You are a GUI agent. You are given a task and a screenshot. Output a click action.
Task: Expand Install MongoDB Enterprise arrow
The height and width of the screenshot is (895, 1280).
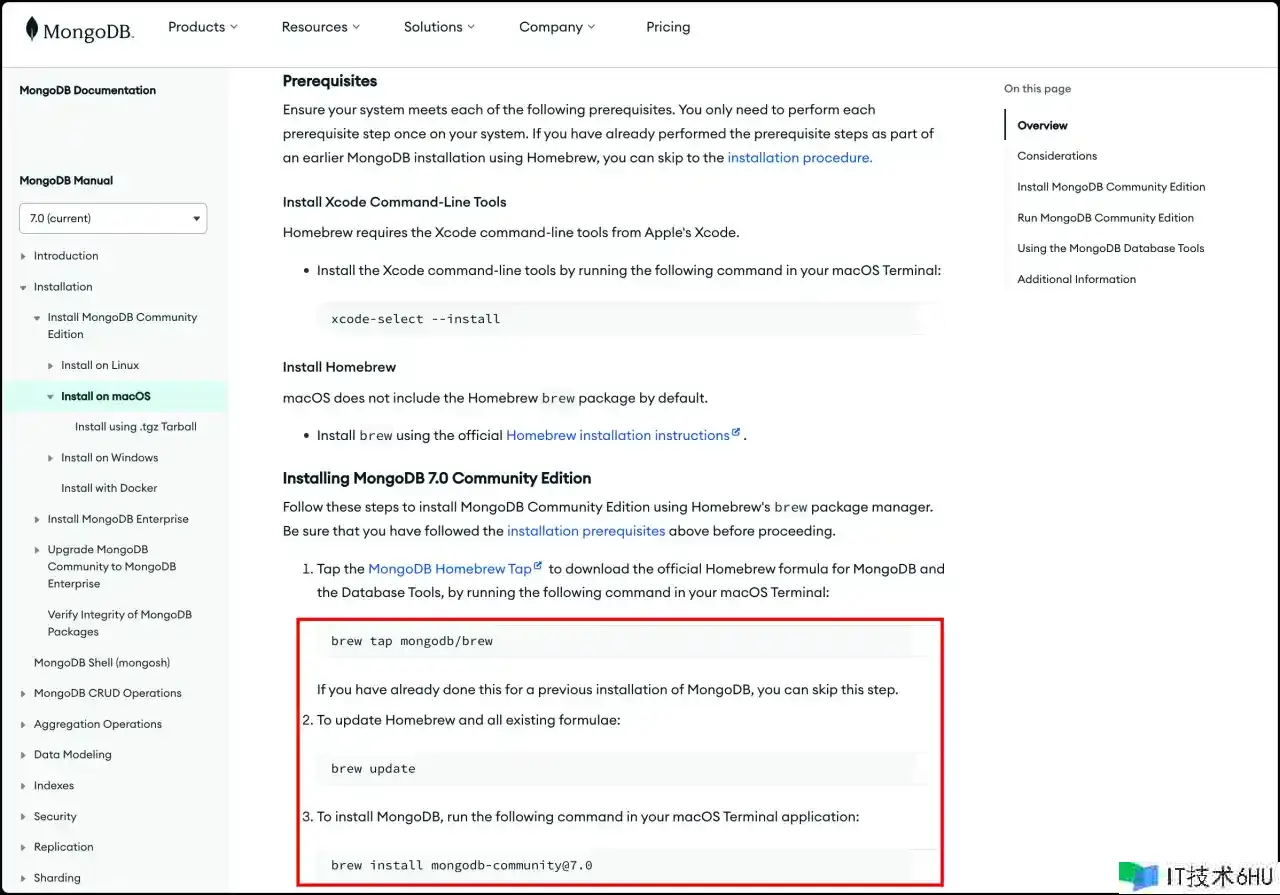pos(37,520)
